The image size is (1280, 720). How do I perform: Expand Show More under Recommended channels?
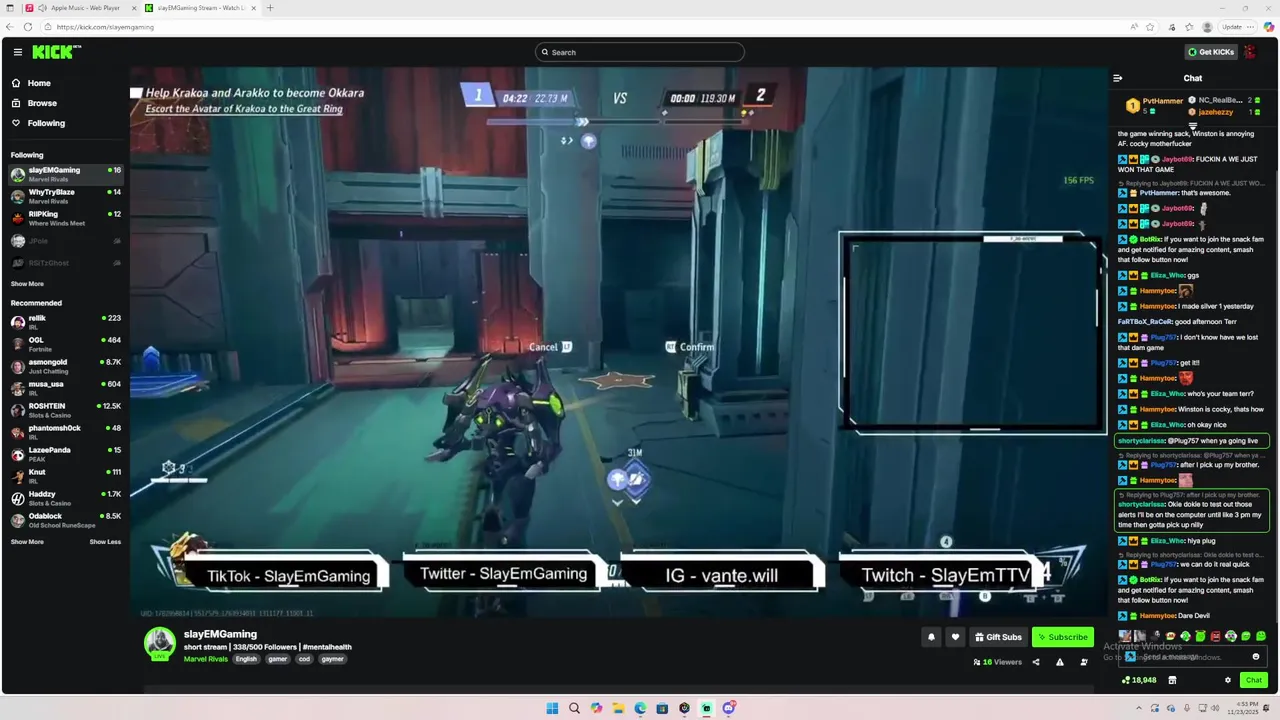(x=27, y=542)
